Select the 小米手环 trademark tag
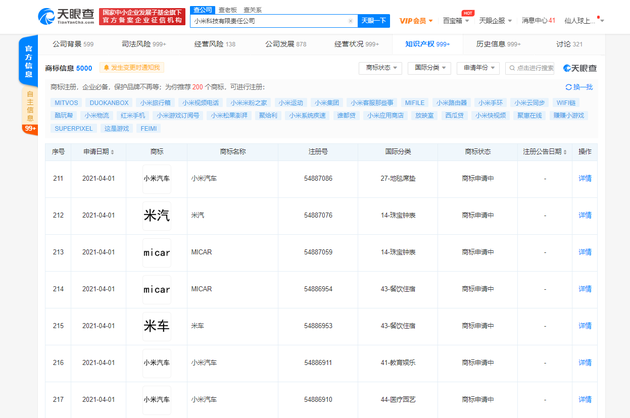Screen dimensions: 630x418 pyautogui.click(x=491, y=103)
